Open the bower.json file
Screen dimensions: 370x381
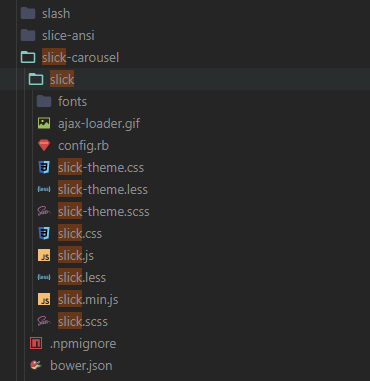(81, 366)
